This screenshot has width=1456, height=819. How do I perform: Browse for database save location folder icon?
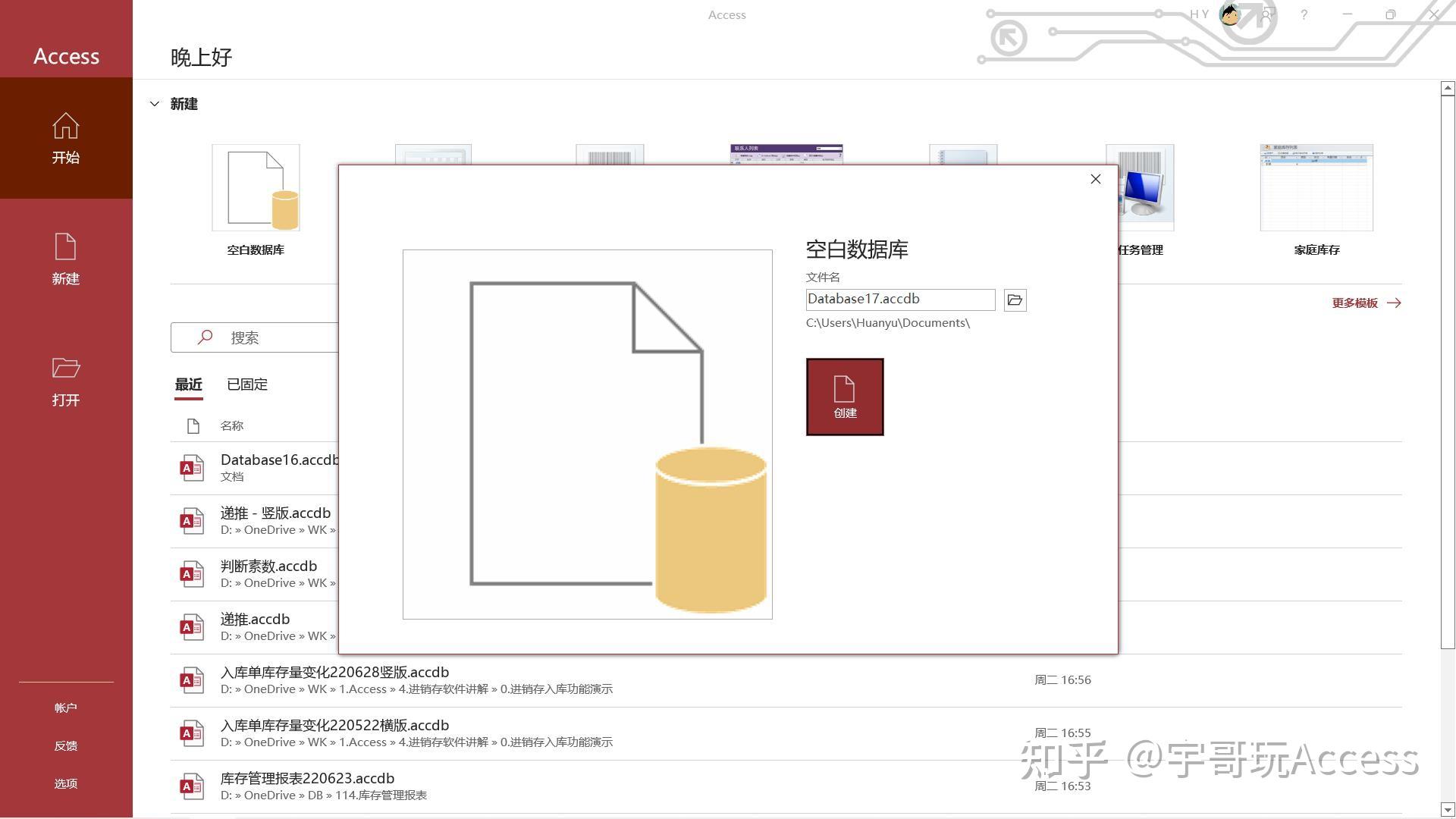(x=1015, y=300)
